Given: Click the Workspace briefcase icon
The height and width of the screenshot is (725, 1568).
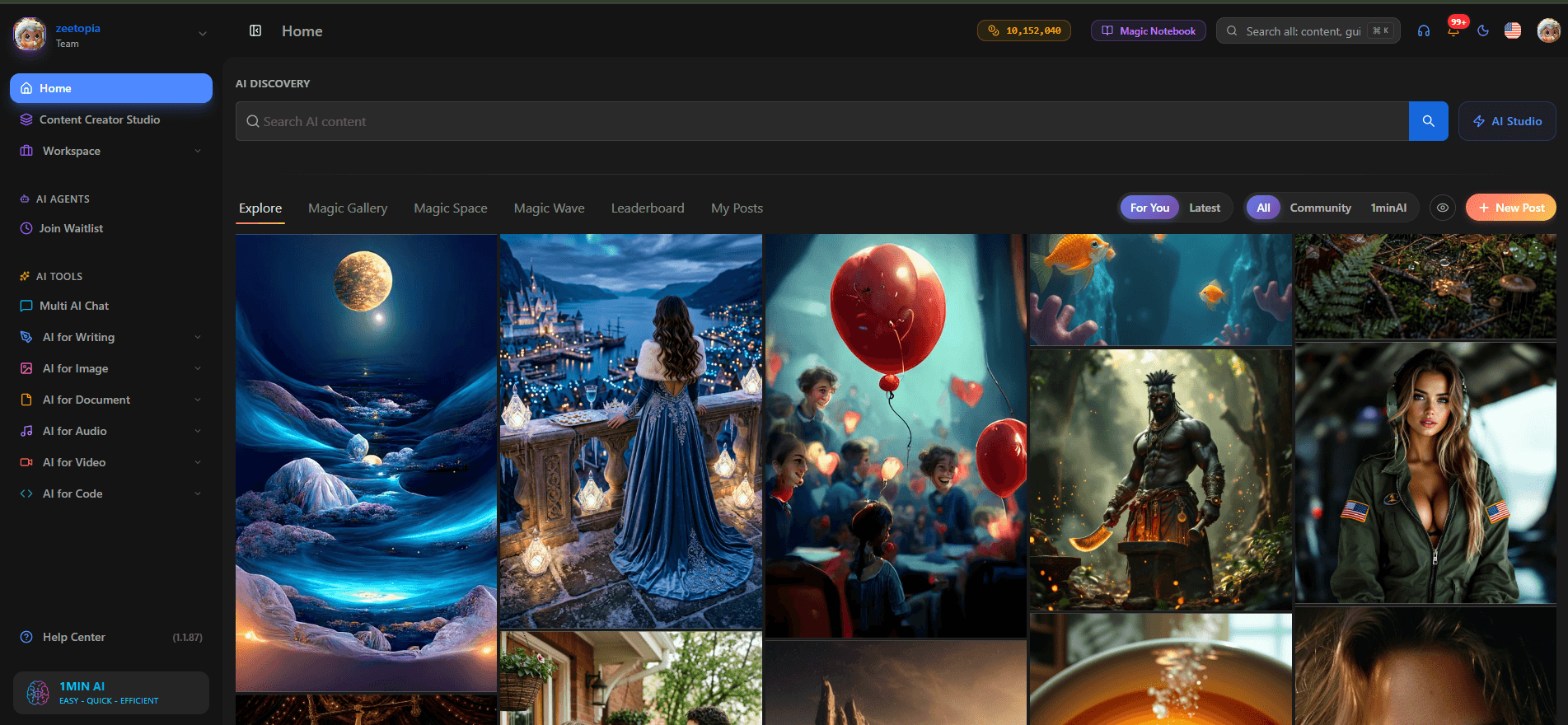Looking at the screenshot, I should point(26,151).
